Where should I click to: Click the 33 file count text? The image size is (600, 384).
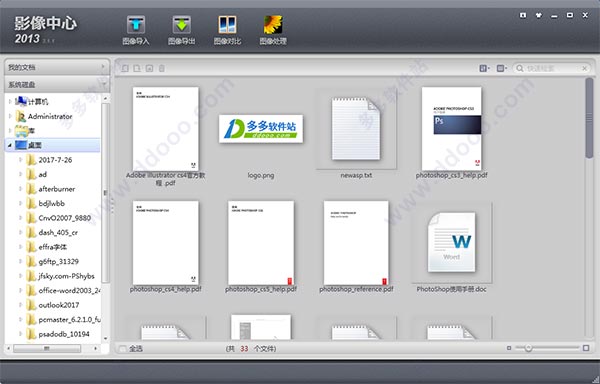244,348
